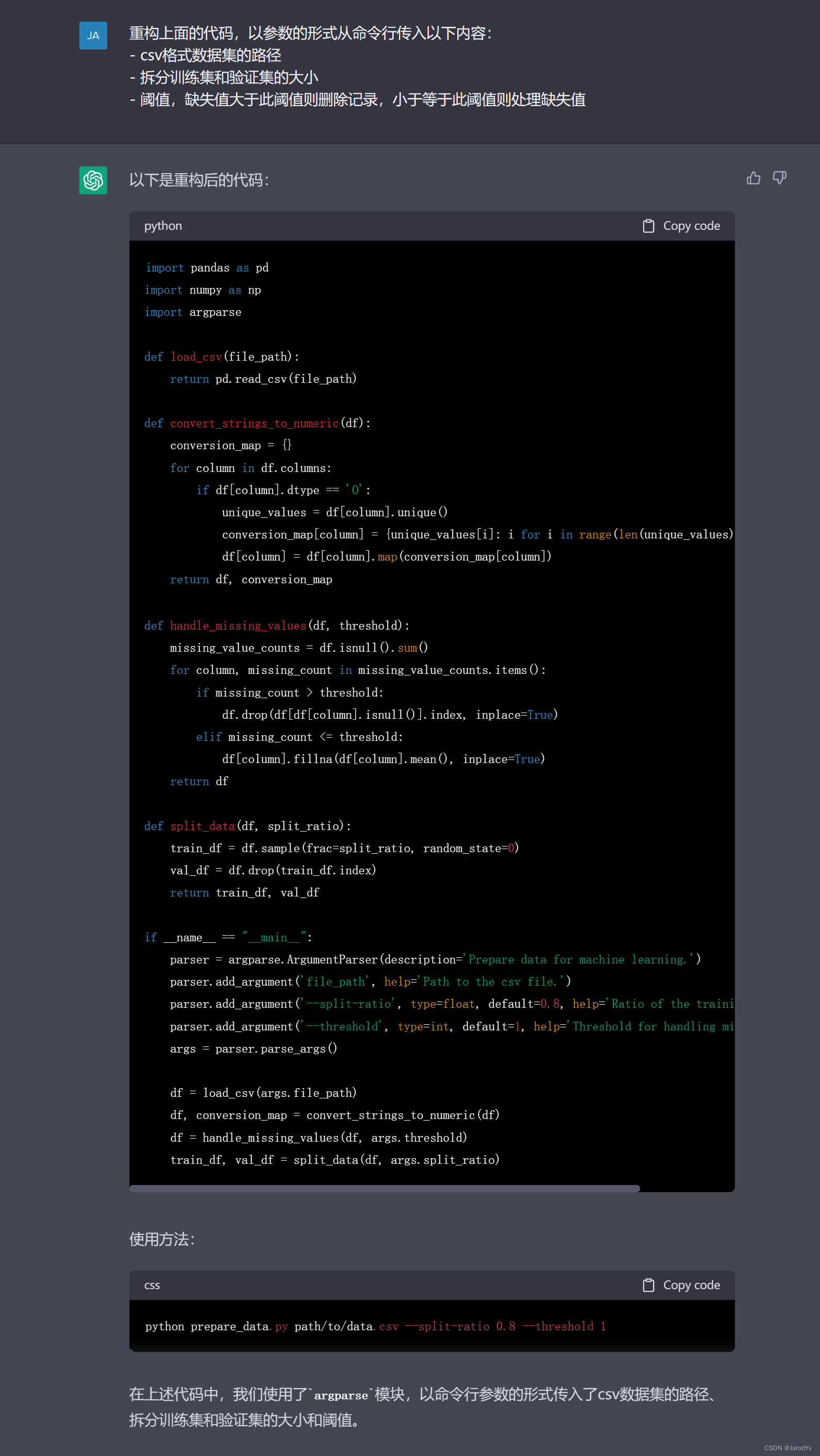Screen dimensions: 820x1456
Task: Click 'import numpy as np' line
Action: point(203,290)
